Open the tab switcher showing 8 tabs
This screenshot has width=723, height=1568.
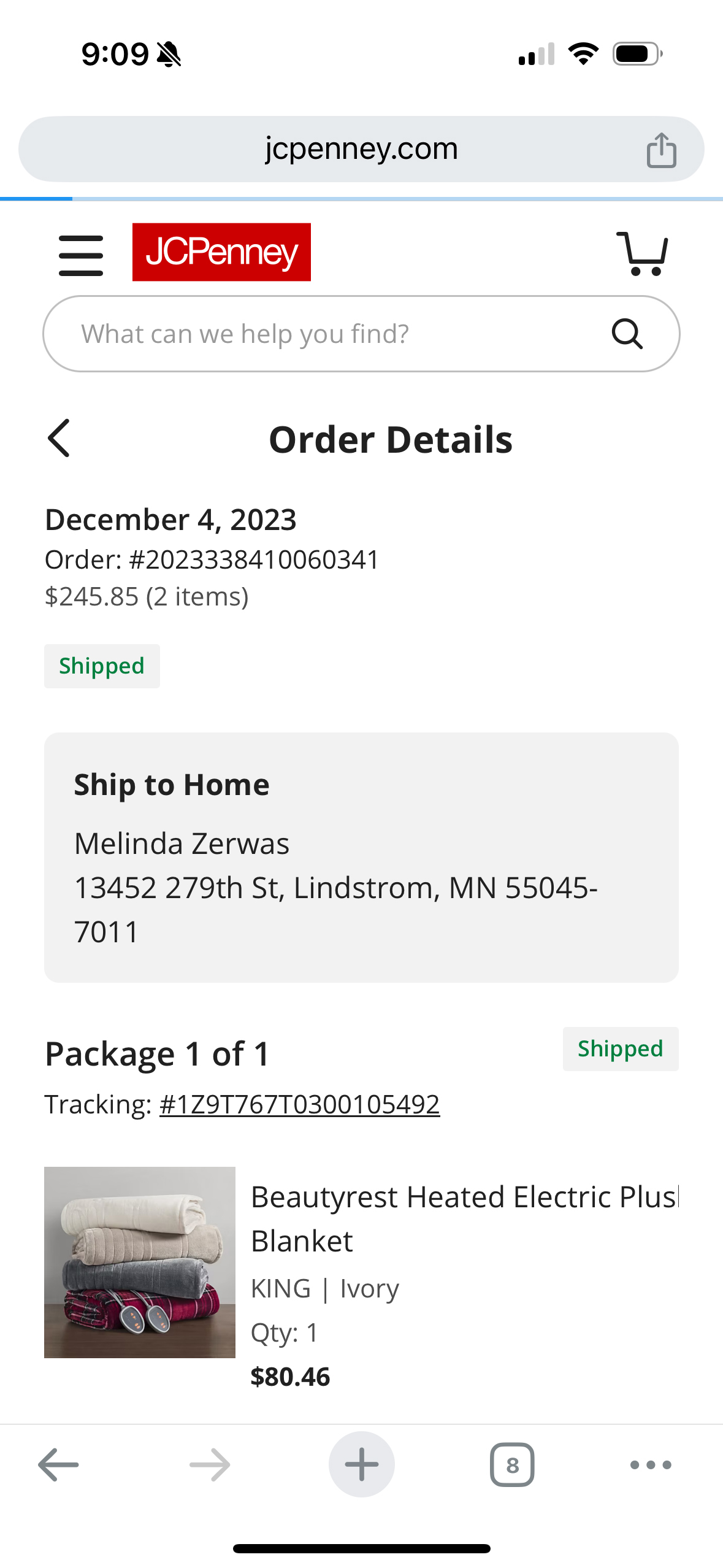tap(512, 1464)
